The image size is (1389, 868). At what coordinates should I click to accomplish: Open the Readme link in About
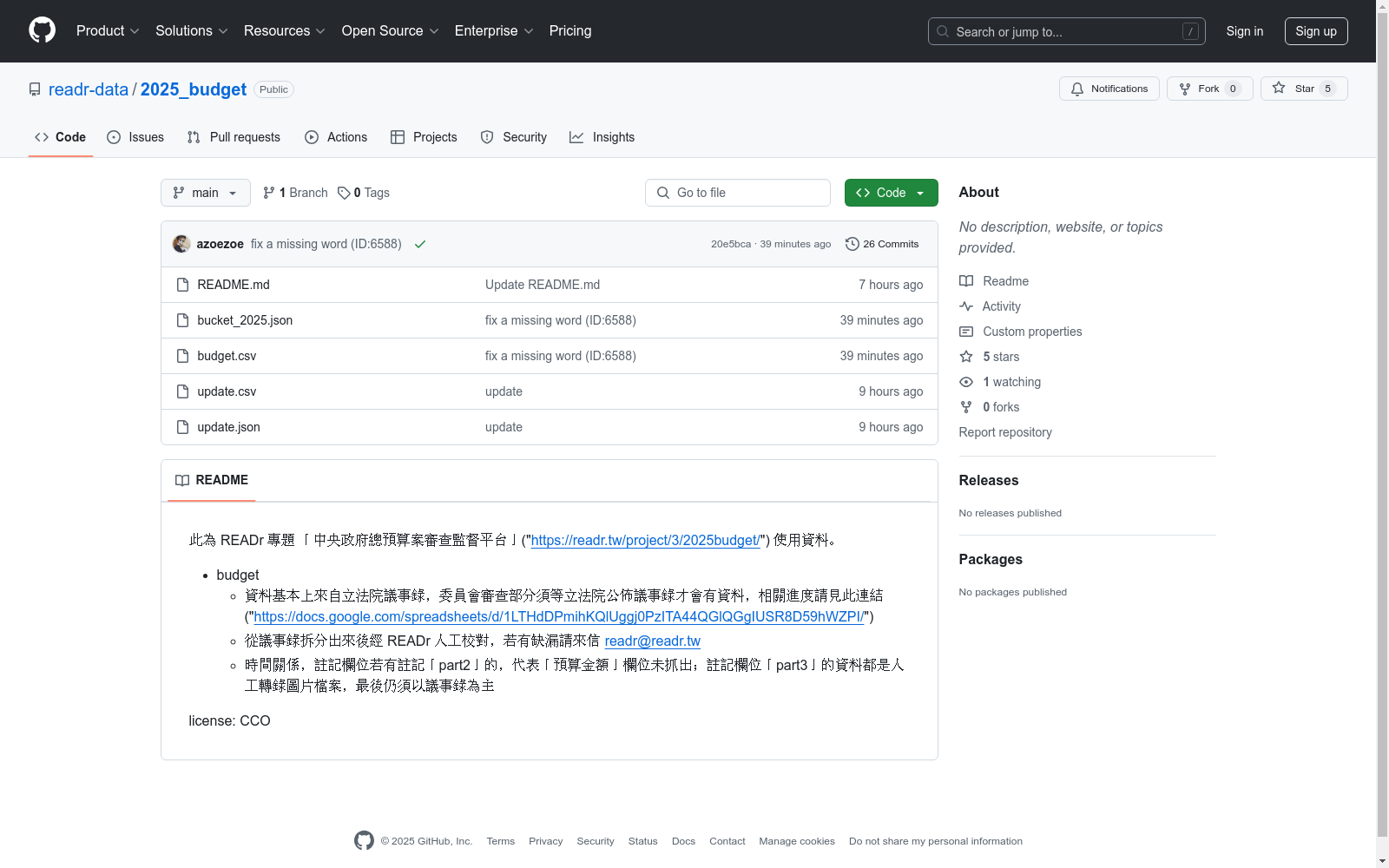point(994,281)
